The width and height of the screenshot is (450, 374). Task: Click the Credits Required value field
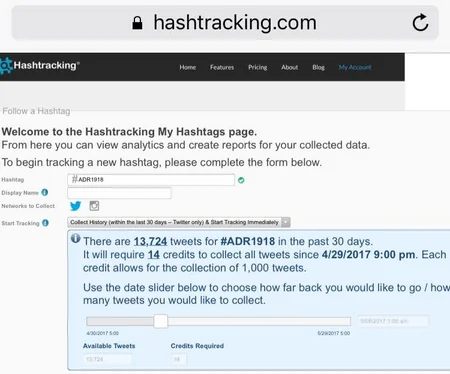[x=179, y=359]
